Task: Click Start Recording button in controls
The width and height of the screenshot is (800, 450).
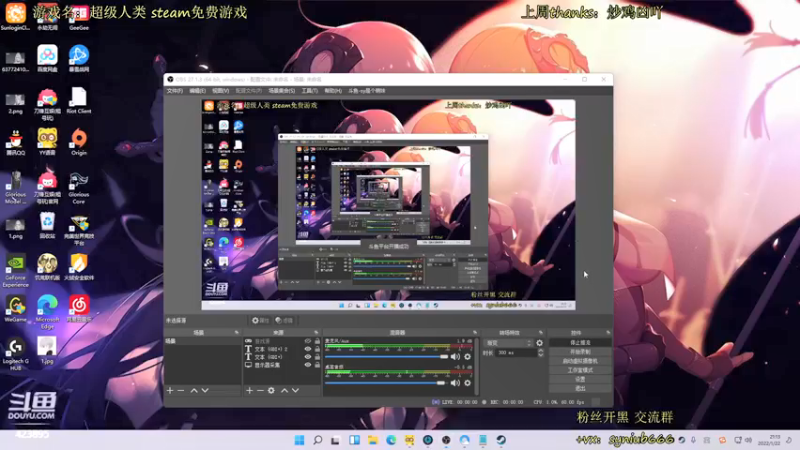Action: tap(580, 352)
